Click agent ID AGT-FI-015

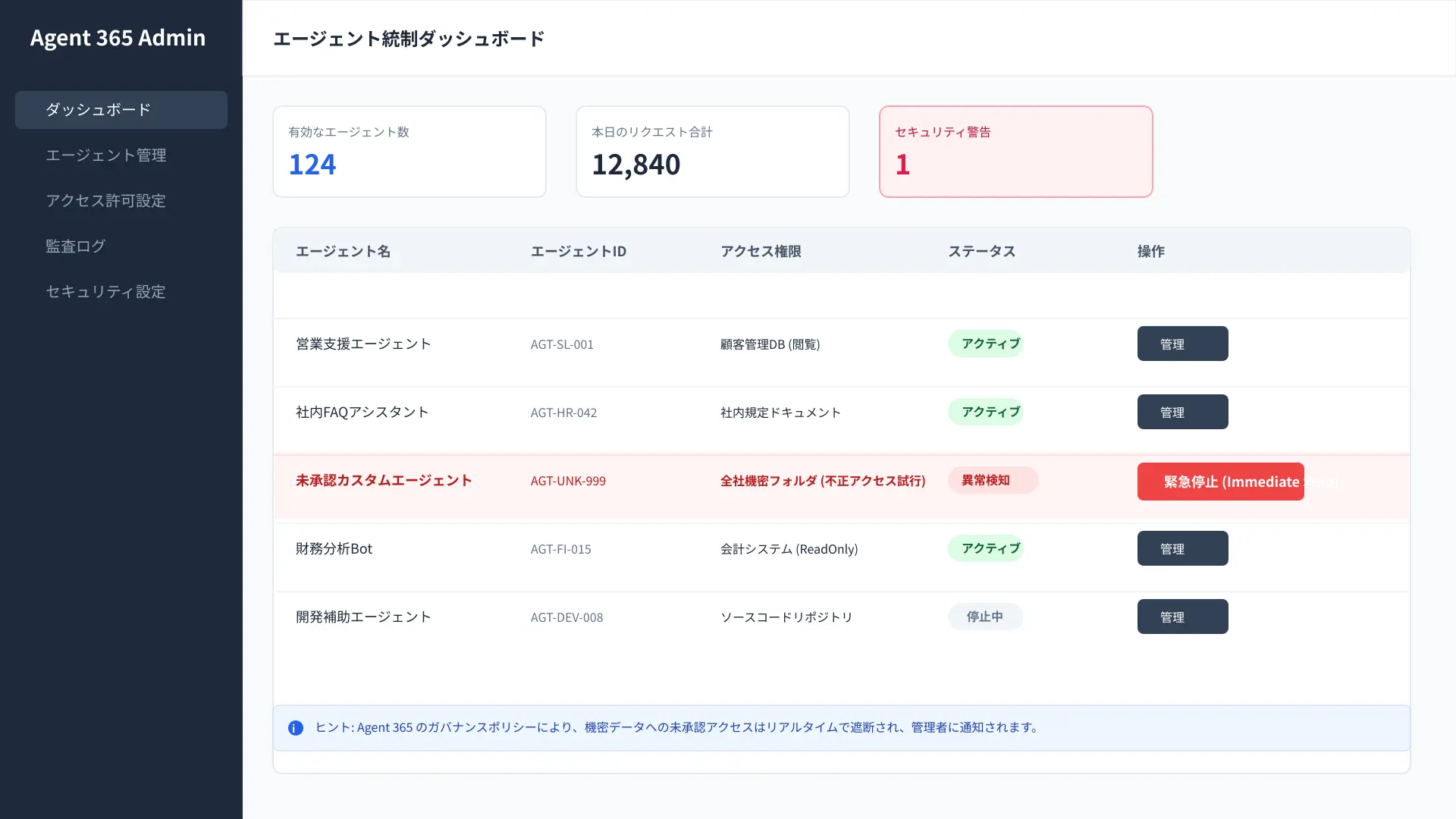560,549
